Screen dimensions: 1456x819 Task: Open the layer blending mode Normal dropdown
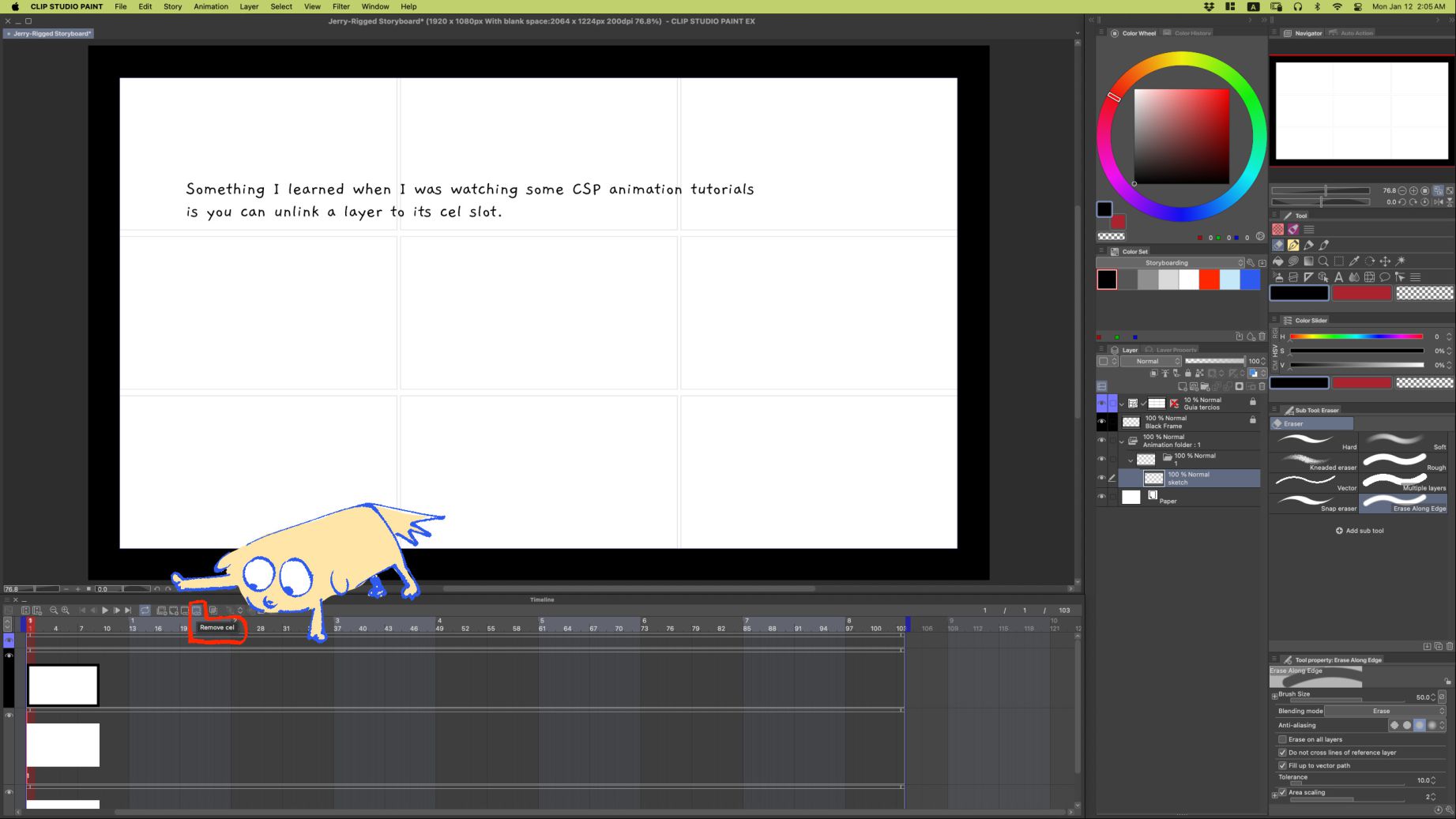pos(1151,361)
